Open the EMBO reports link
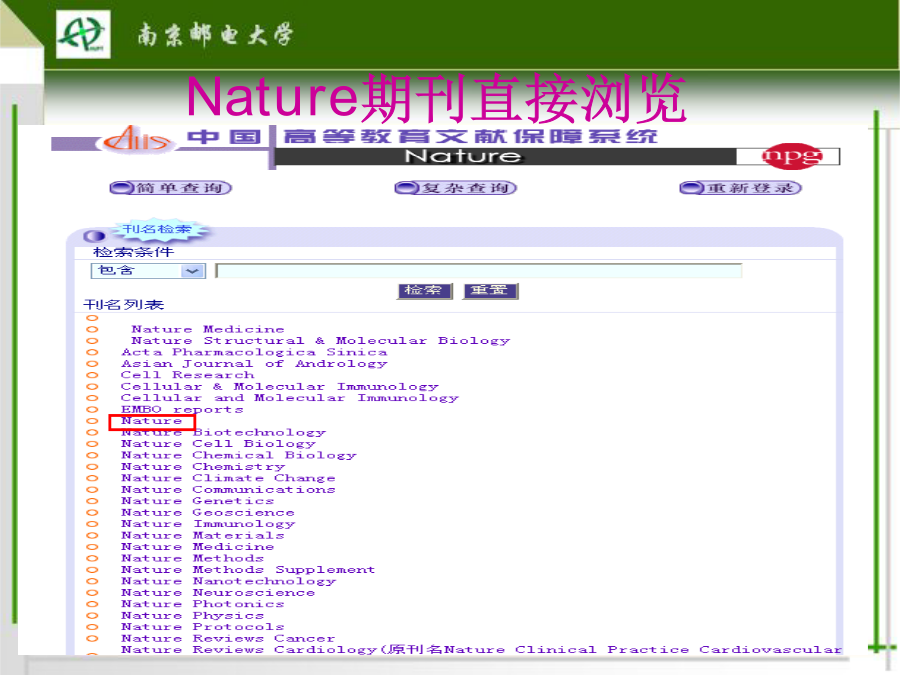Screen dimensions: 900x675 coord(183,410)
